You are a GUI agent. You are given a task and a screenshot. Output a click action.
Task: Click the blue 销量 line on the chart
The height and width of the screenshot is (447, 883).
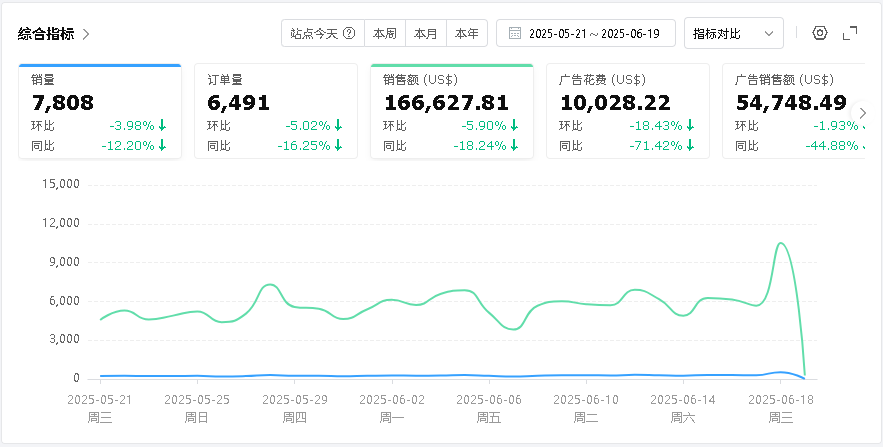400,375
